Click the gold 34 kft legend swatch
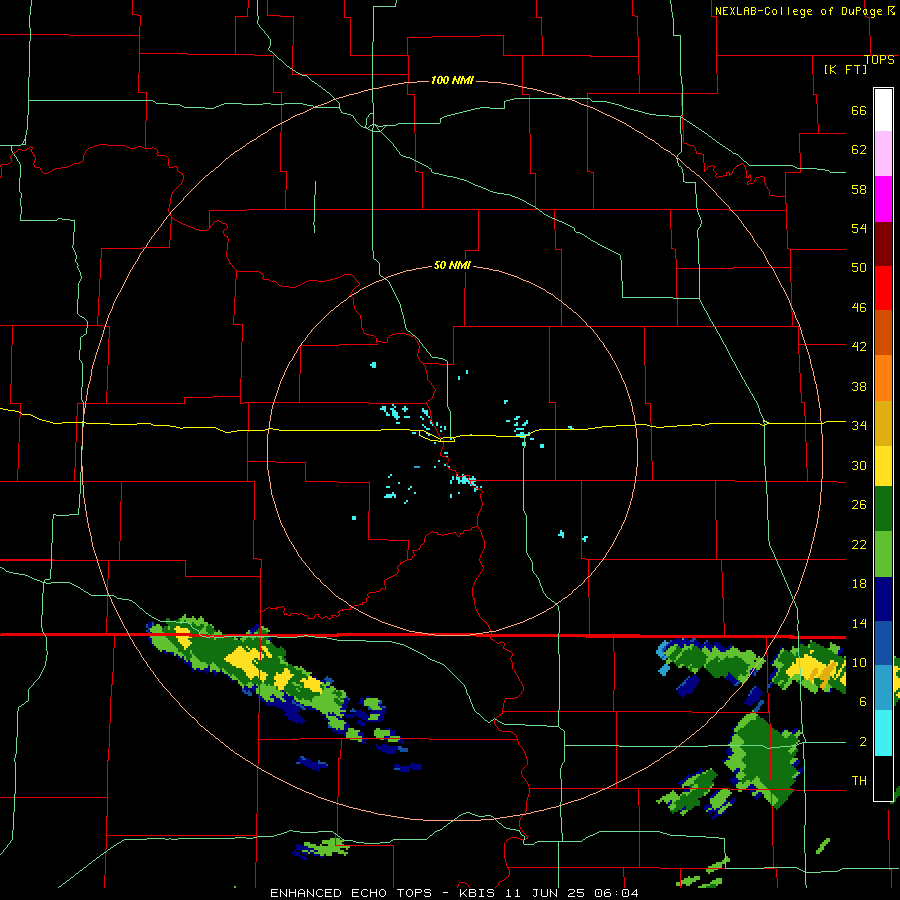Image resolution: width=900 pixels, height=900 pixels. click(883, 423)
